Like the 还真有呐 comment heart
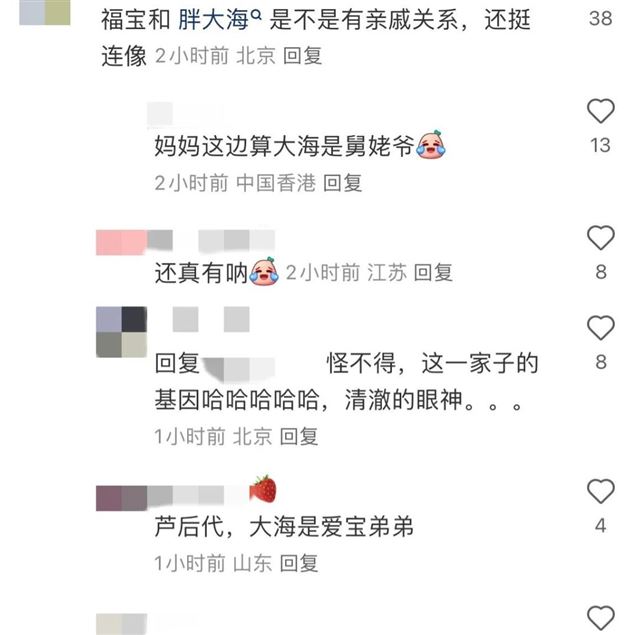Screen dimensions: 640x635 click(600, 238)
